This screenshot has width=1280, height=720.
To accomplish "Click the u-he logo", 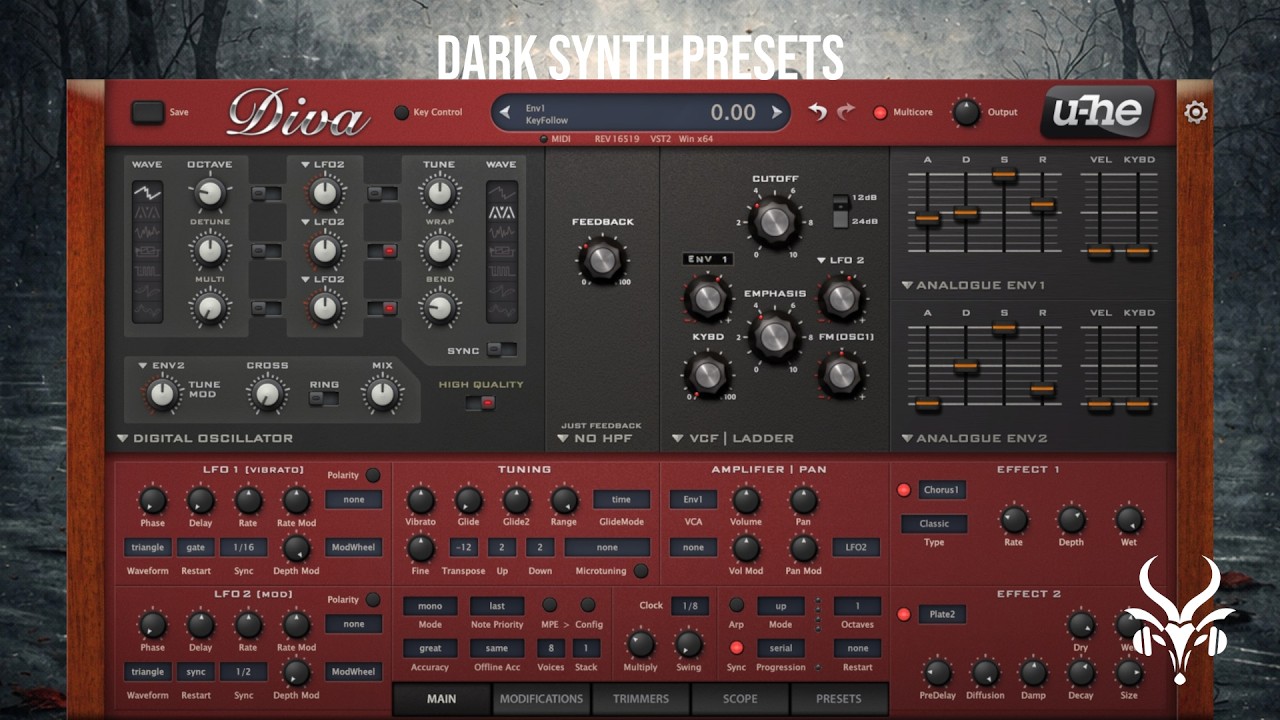I will pos(1097,112).
